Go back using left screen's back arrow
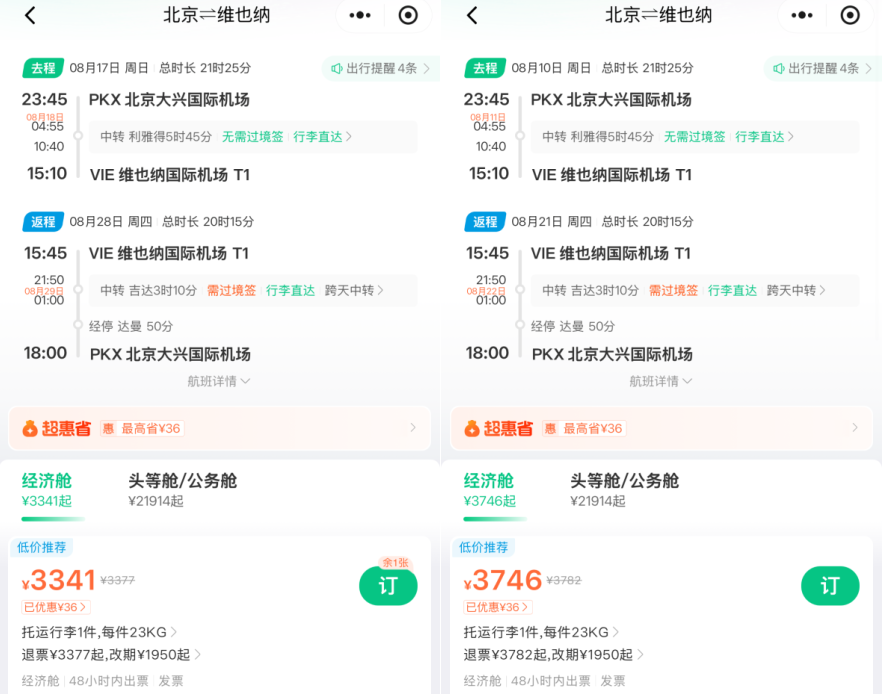 tap(30, 15)
